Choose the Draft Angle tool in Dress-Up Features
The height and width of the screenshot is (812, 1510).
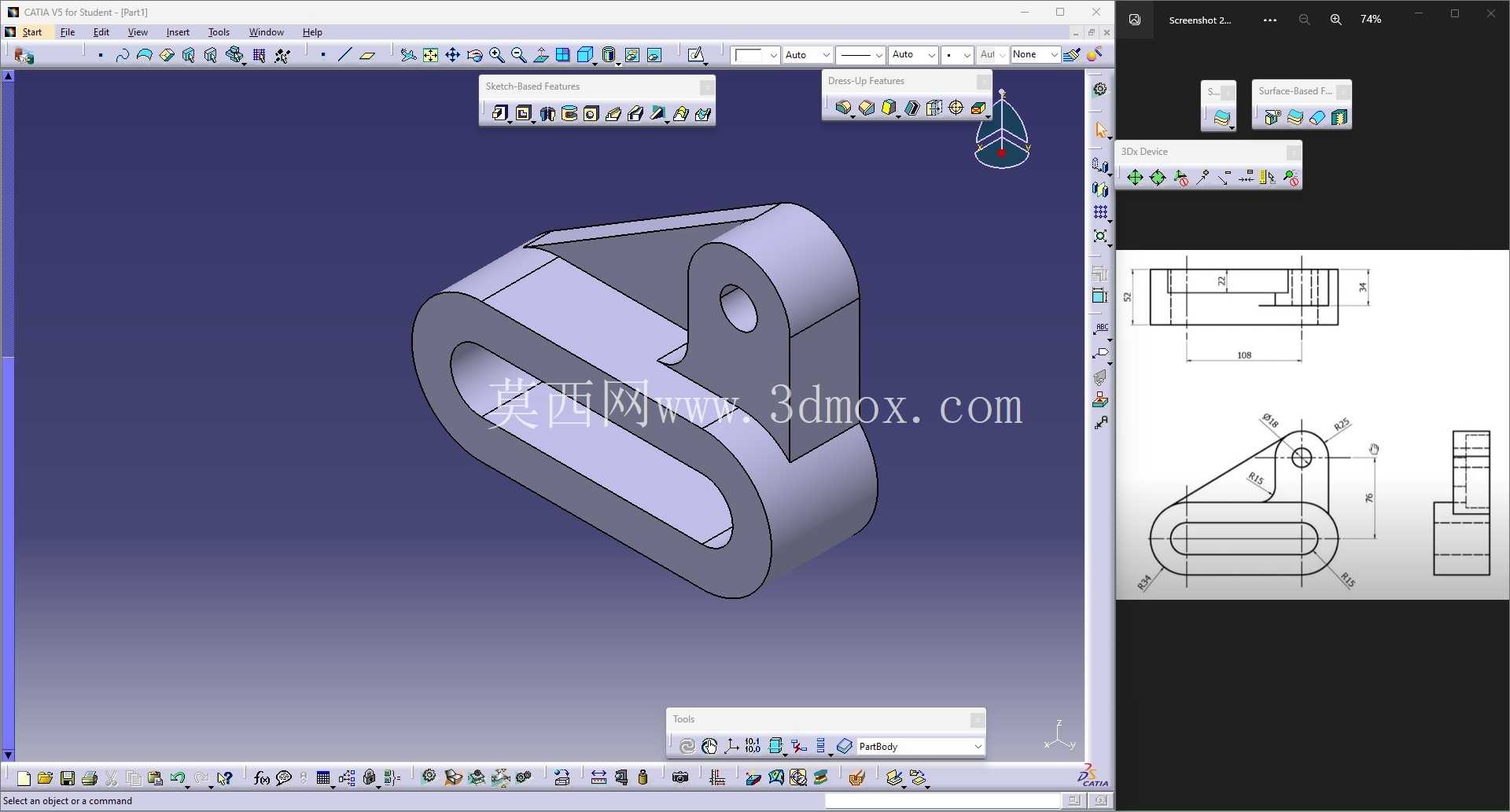tap(889, 108)
